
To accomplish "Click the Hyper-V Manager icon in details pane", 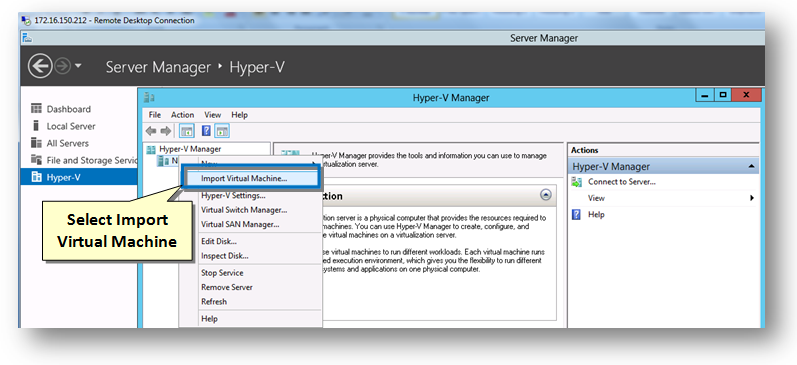I will pos(290,154).
